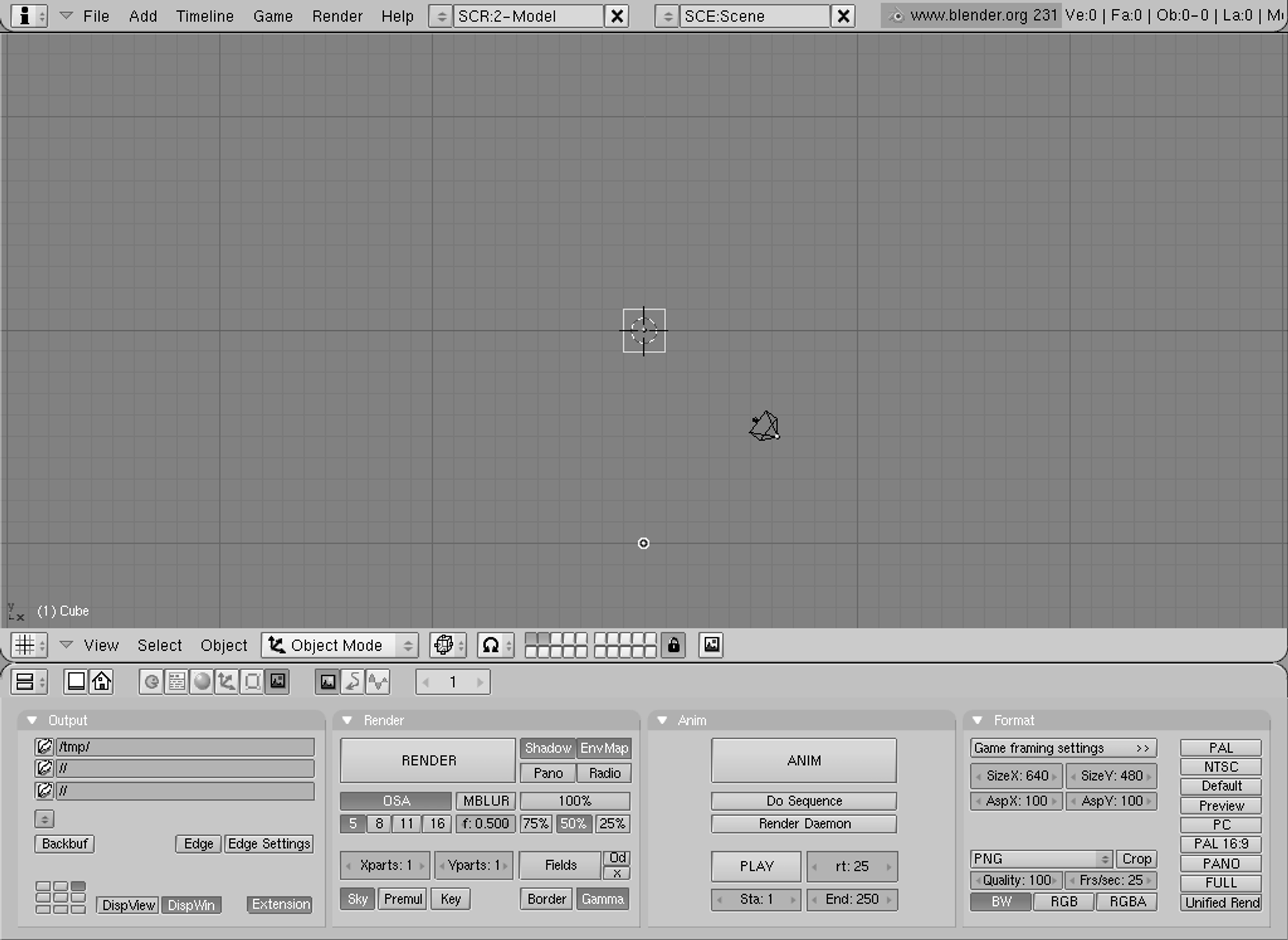Select Render buttons sub-context icon
Viewport: 1288px width, 940px height.
coord(328,682)
